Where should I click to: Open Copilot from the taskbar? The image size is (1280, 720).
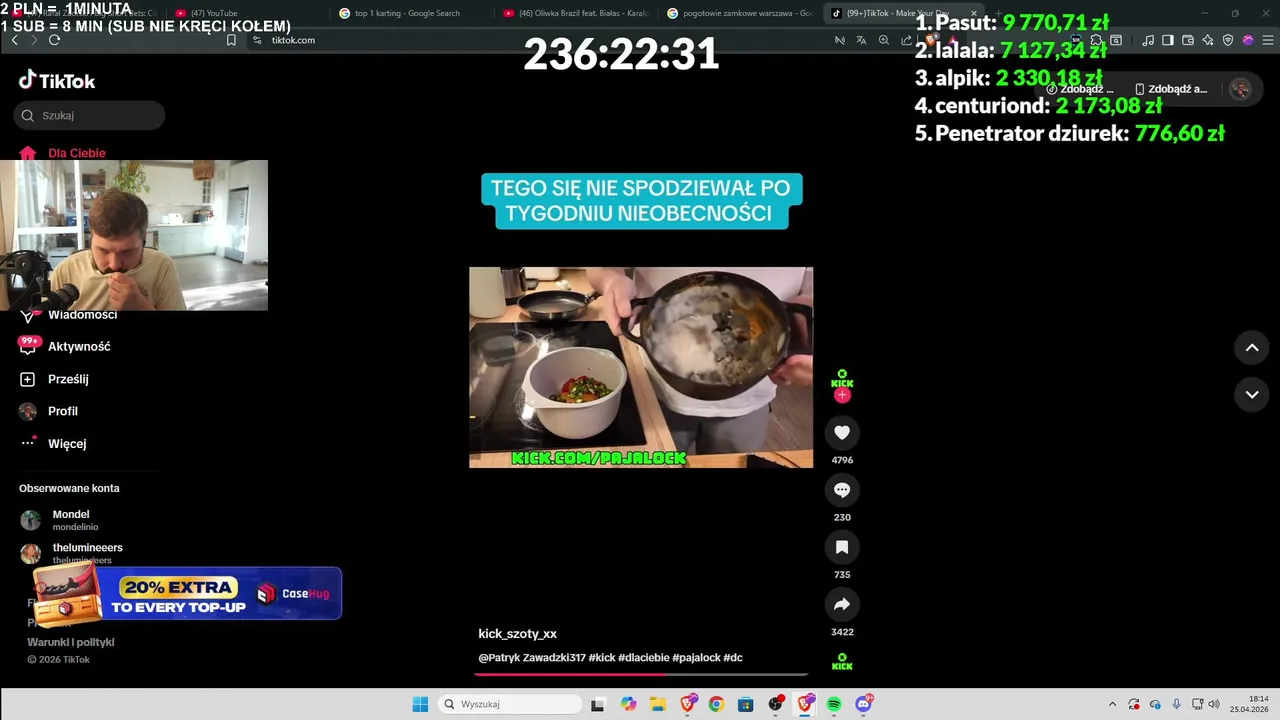(628, 704)
